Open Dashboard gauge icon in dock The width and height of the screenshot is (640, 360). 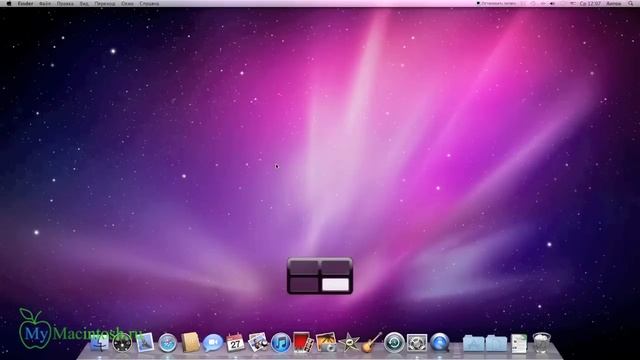click(122, 343)
